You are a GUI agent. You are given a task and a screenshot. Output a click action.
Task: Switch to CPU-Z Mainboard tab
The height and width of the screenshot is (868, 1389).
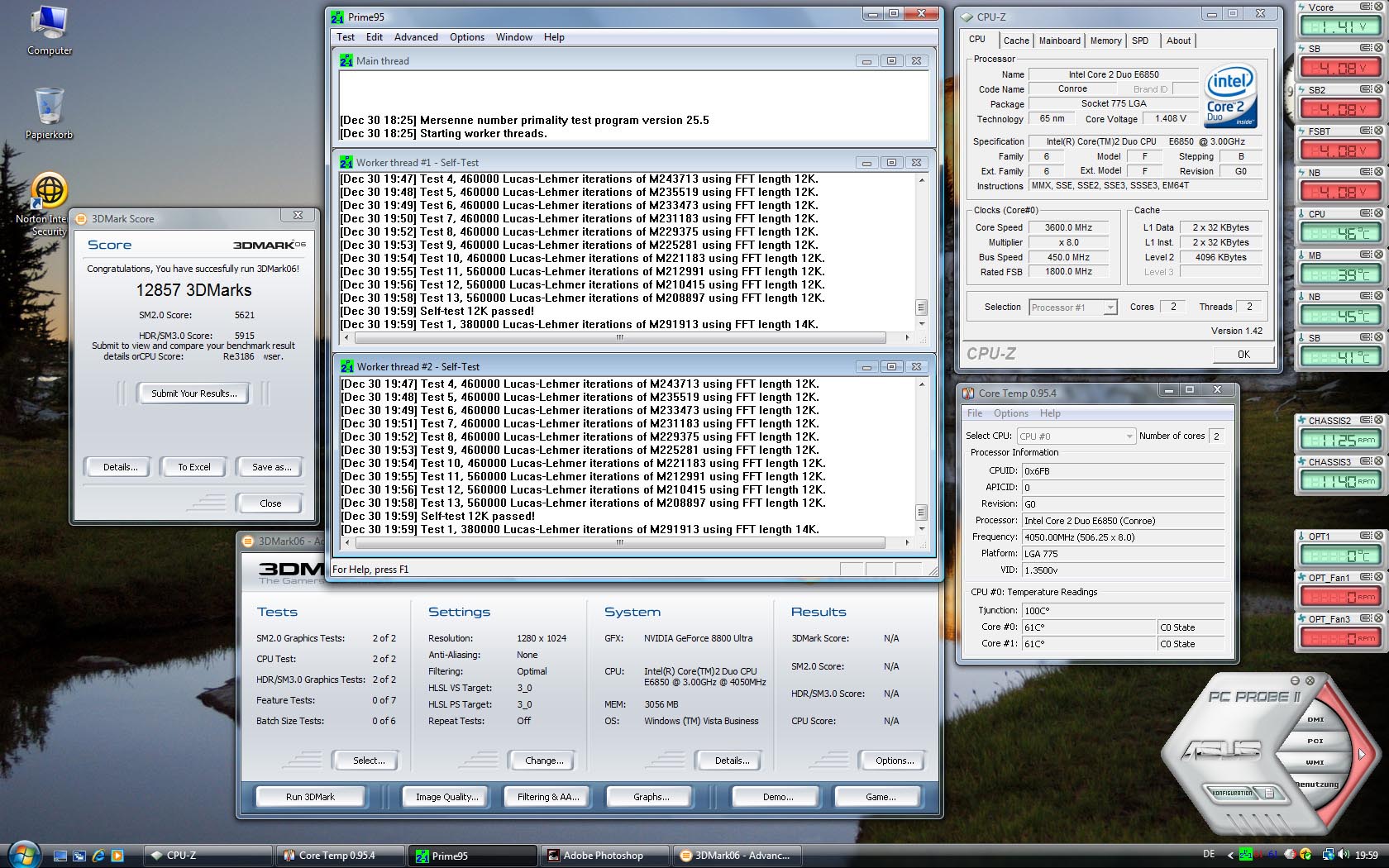[1059, 41]
